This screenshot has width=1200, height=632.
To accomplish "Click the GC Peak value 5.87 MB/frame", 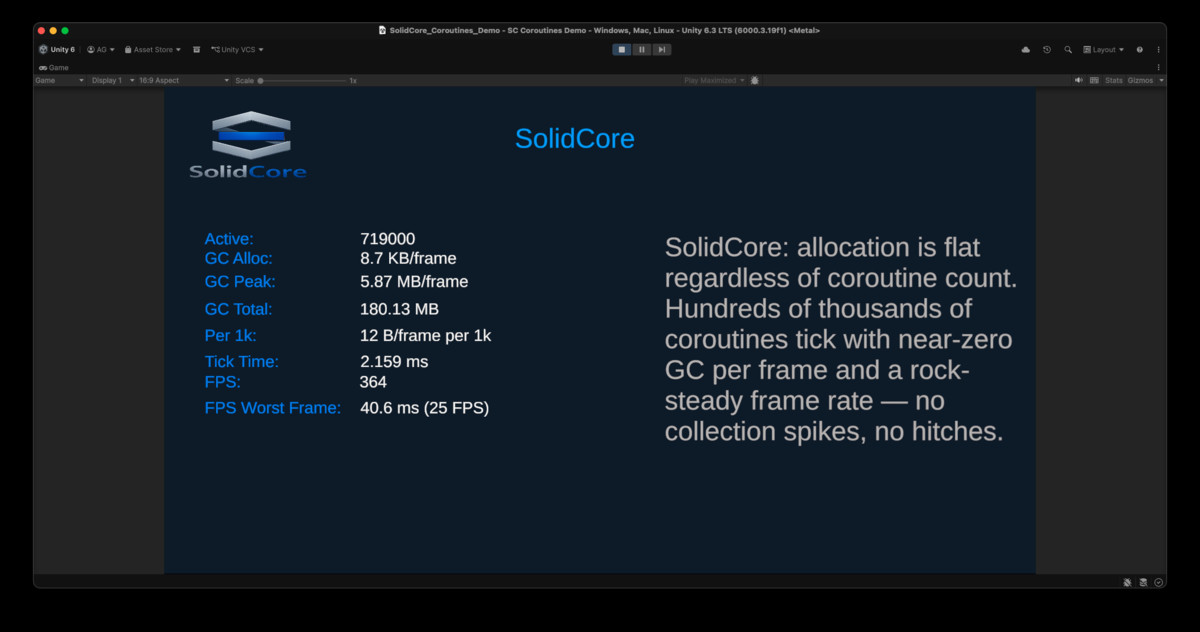I will point(414,282).
